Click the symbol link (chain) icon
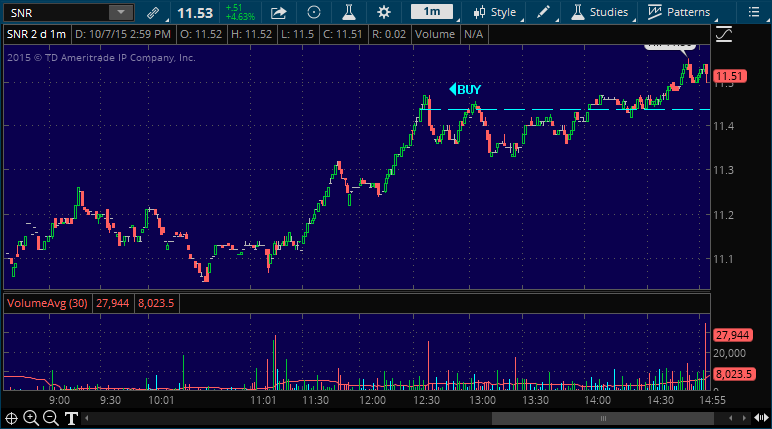 [152, 13]
